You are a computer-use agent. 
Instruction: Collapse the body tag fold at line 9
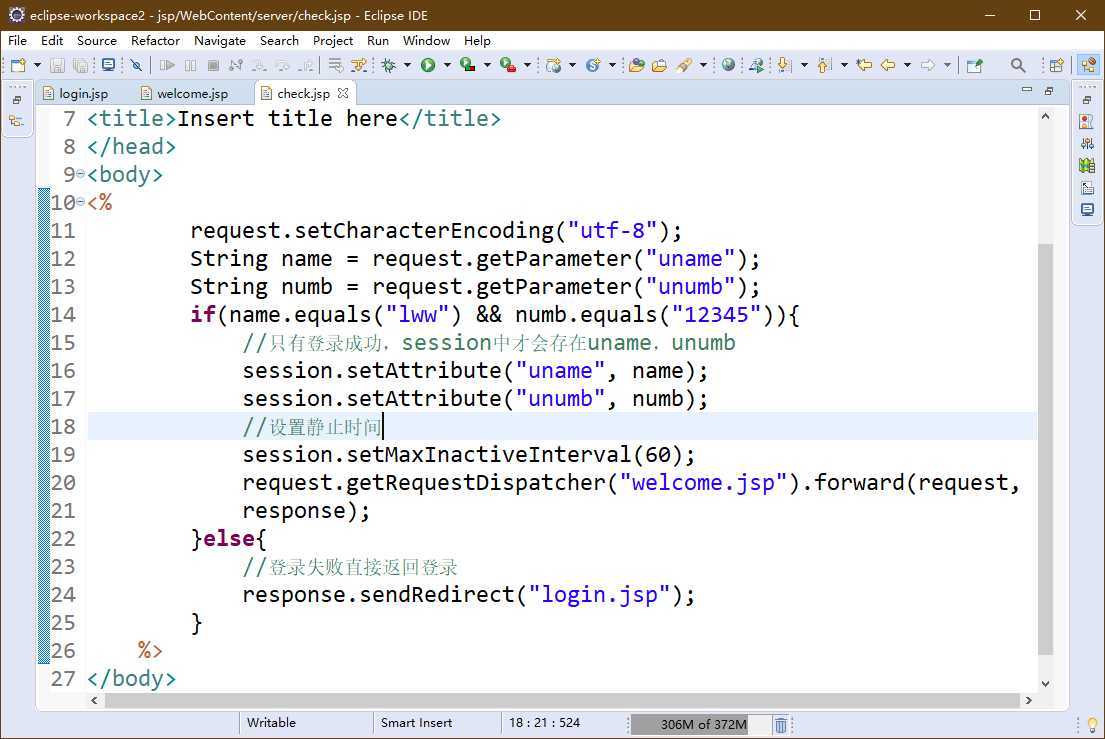pos(80,174)
